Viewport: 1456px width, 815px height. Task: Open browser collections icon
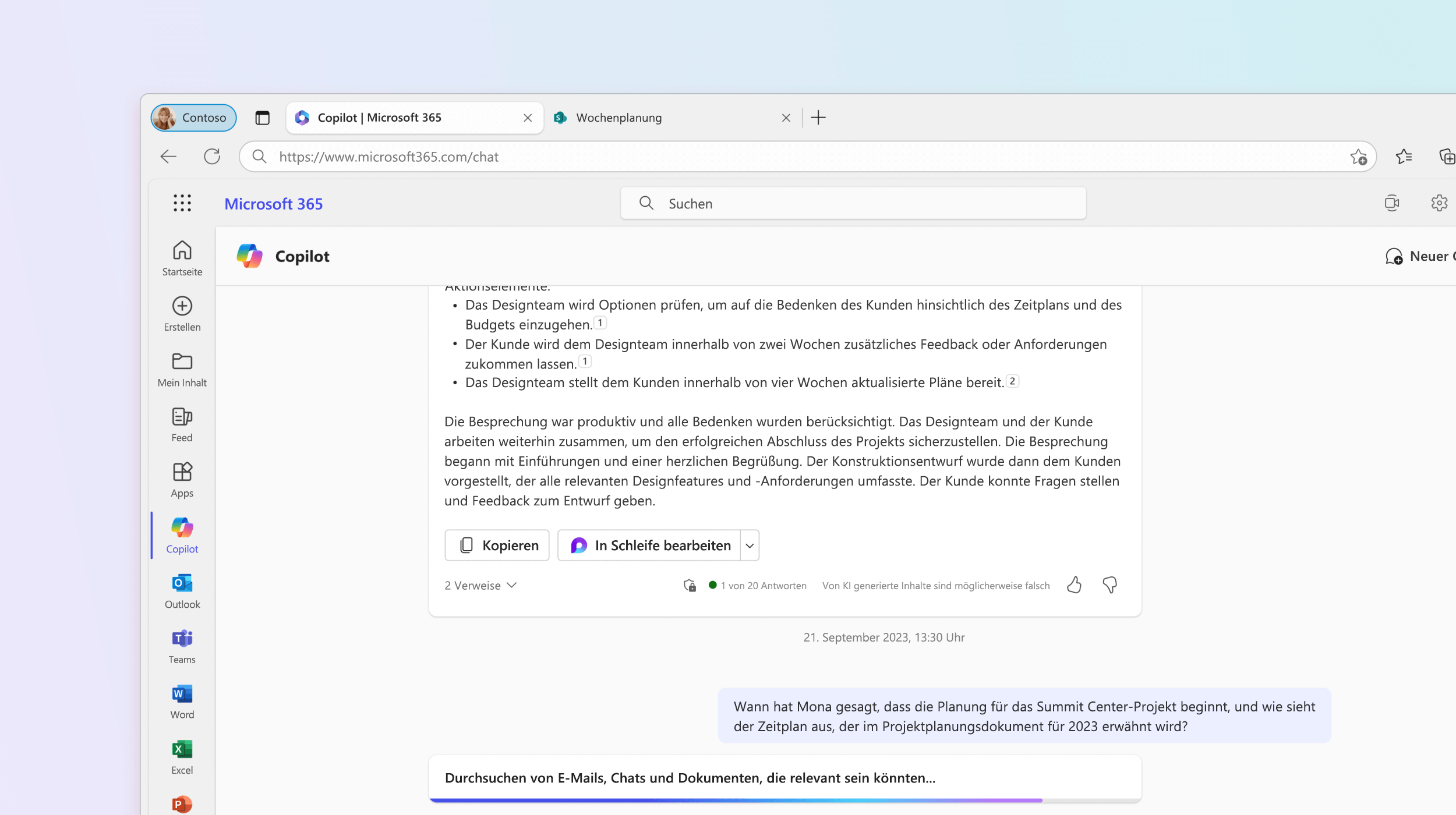click(1447, 156)
